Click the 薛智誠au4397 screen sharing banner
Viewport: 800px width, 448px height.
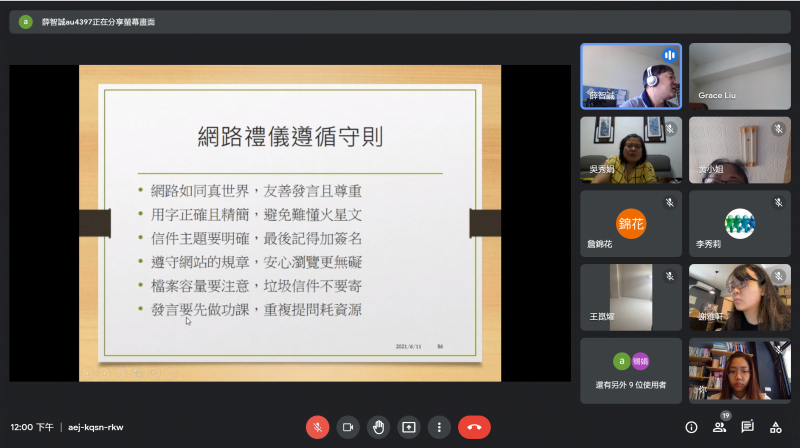pyautogui.click(x=400, y=22)
